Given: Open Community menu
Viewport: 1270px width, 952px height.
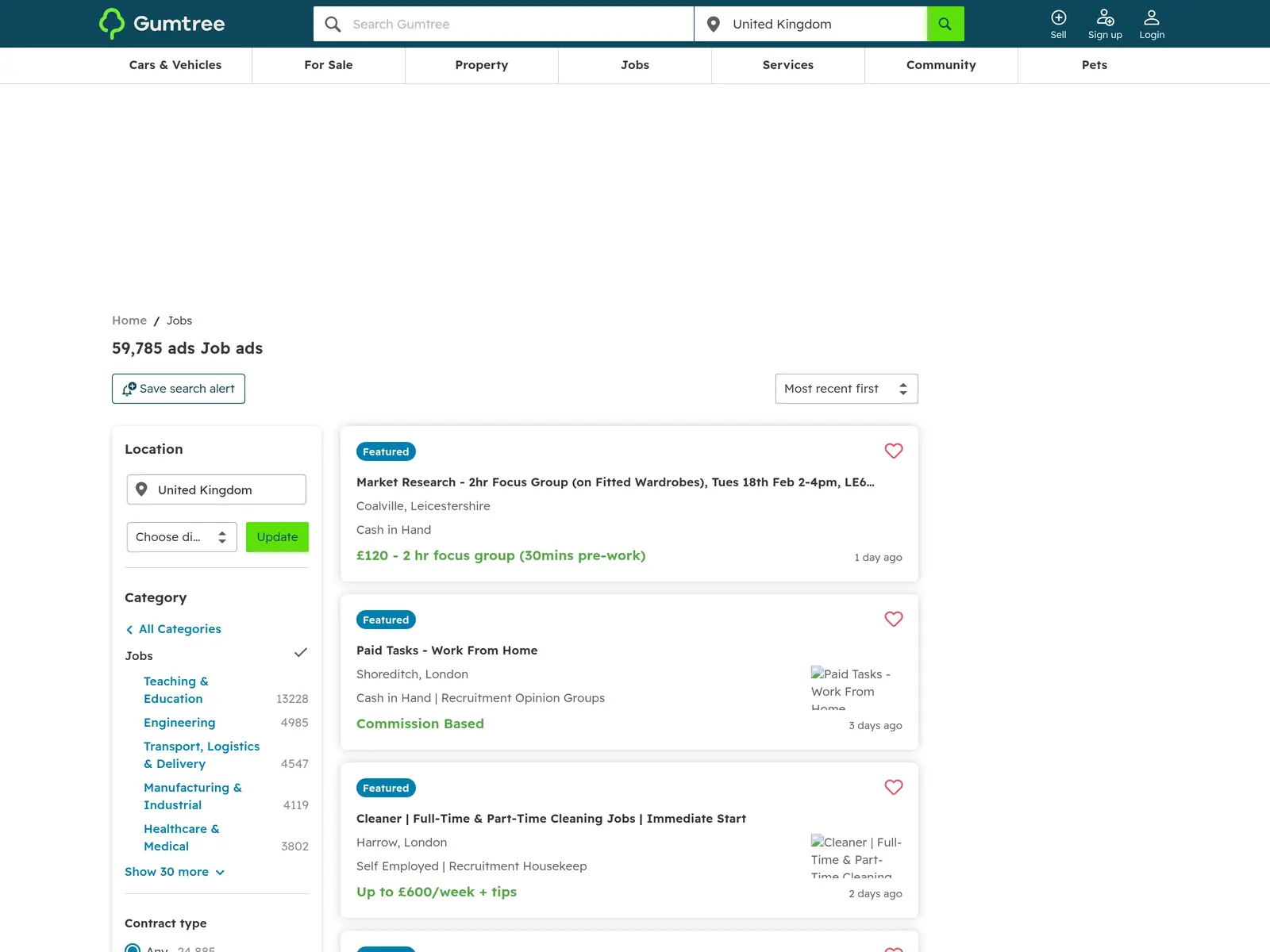Looking at the screenshot, I should click(x=941, y=65).
